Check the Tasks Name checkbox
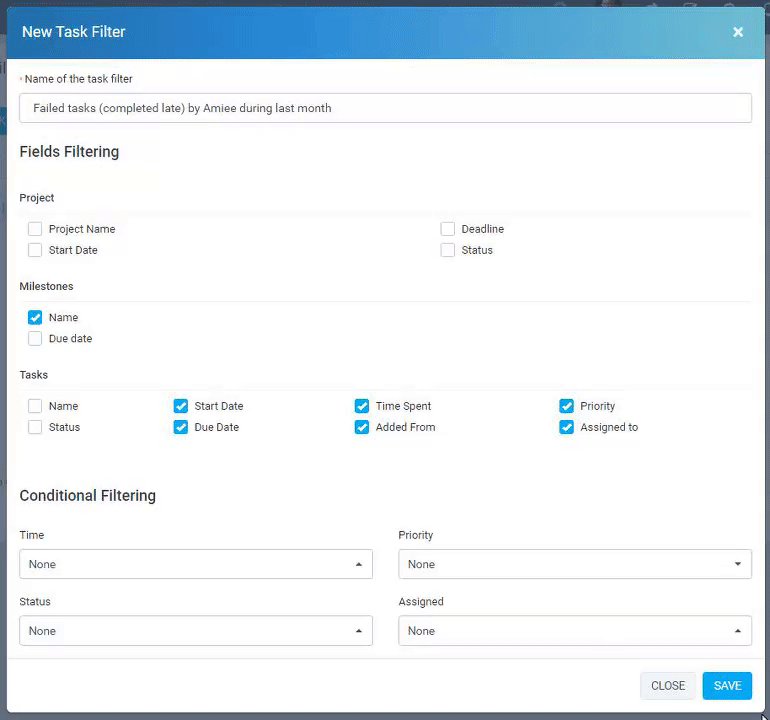 pyautogui.click(x=35, y=406)
